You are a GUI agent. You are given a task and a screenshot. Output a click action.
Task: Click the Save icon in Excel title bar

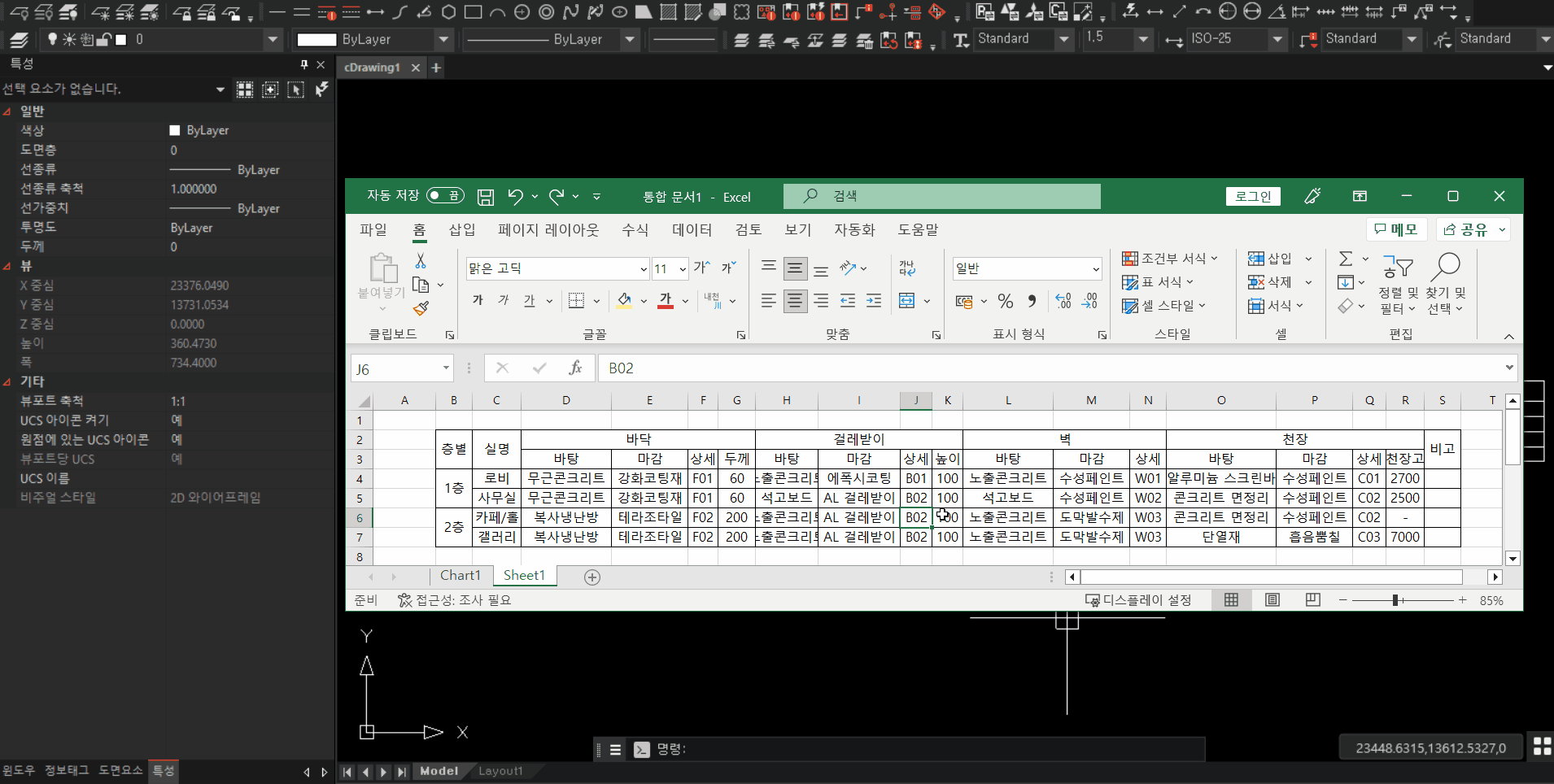coord(486,197)
